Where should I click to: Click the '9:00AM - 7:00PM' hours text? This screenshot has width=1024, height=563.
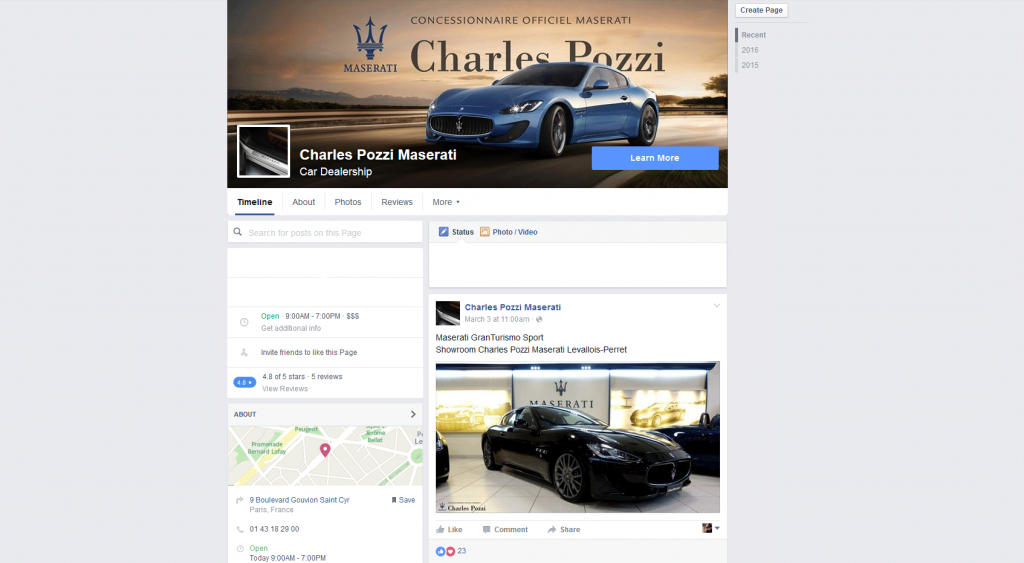pyautogui.click(x=313, y=316)
